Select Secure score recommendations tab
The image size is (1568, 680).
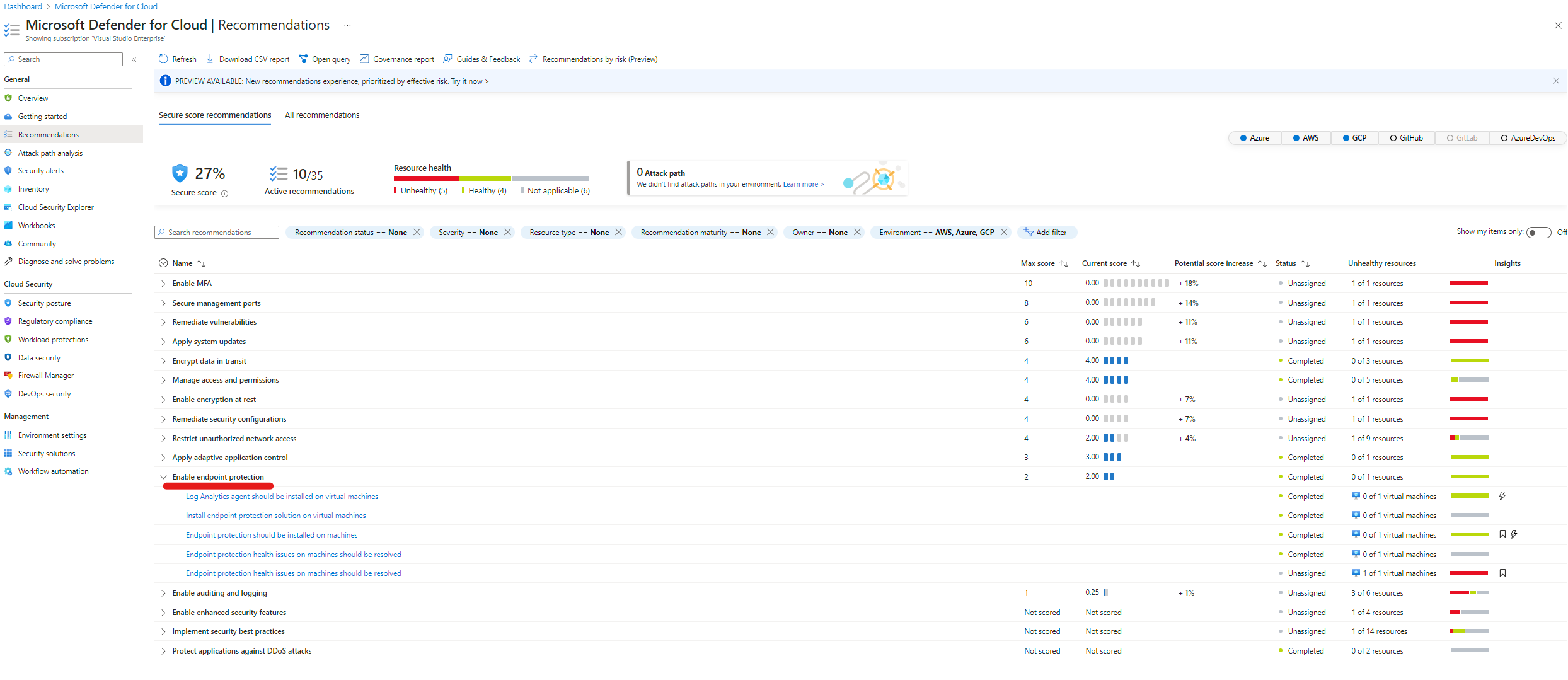pyautogui.click(x=215, y=115)
